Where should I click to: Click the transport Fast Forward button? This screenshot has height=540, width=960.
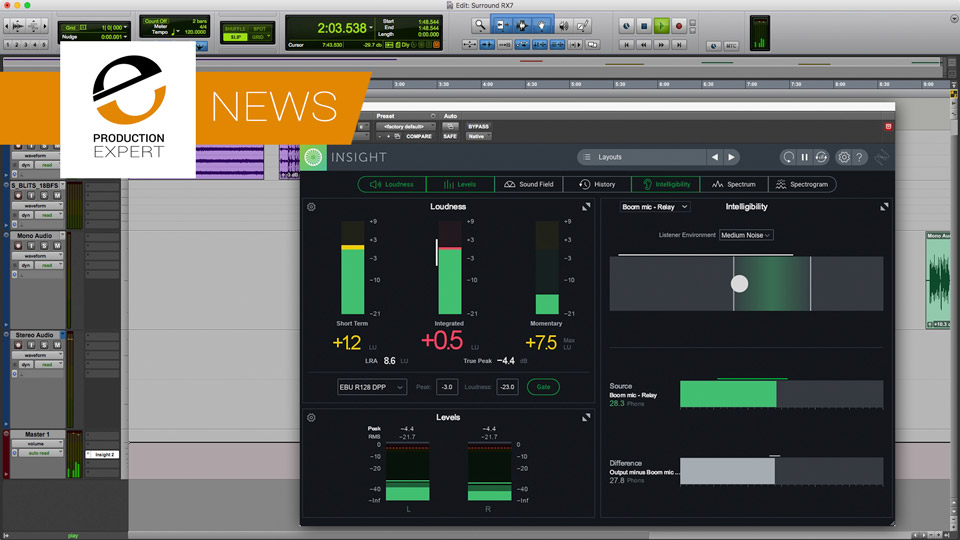click(x=661, y=45)
